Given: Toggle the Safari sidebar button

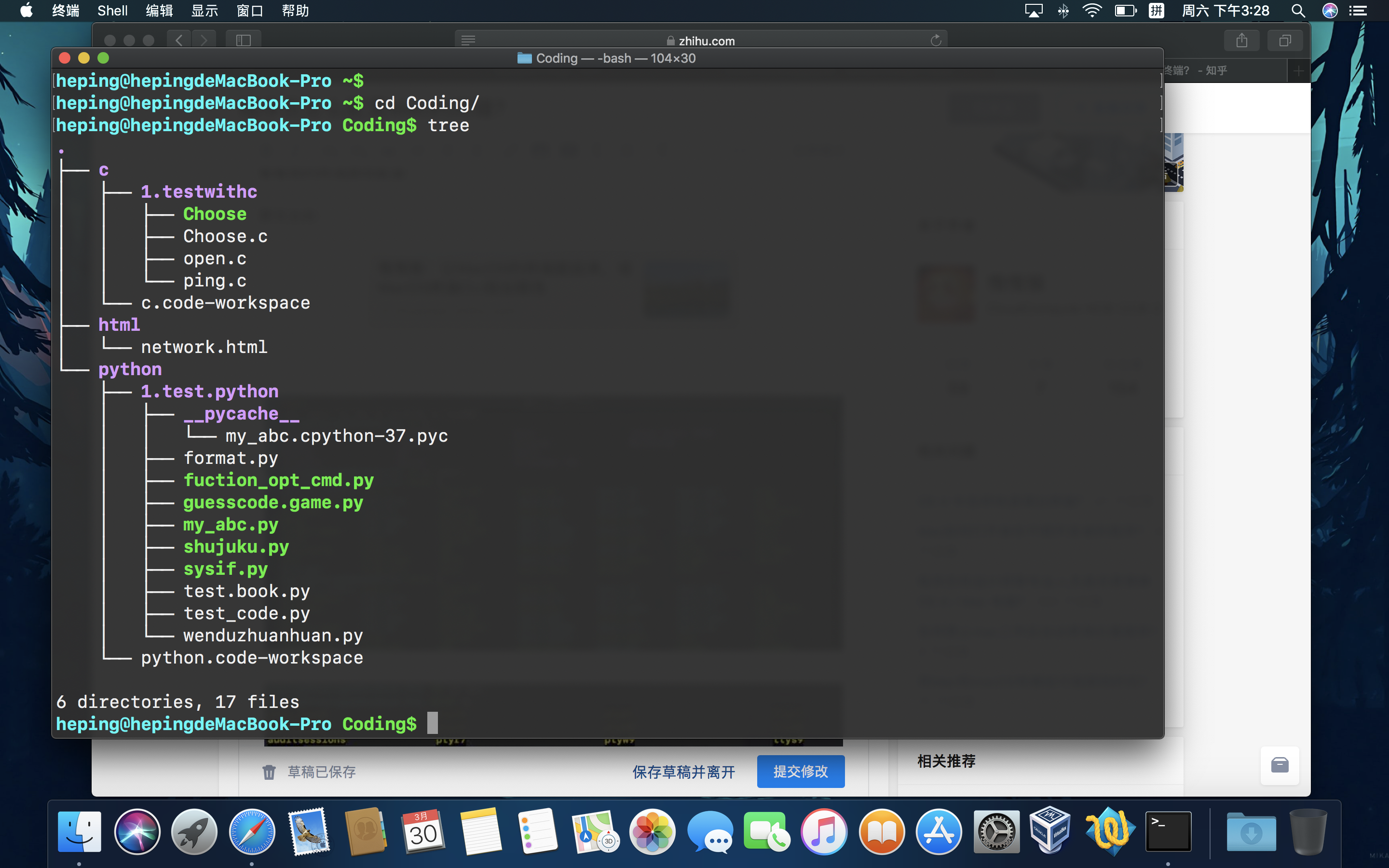Looking at the screenshot, I should pos(244,40).
